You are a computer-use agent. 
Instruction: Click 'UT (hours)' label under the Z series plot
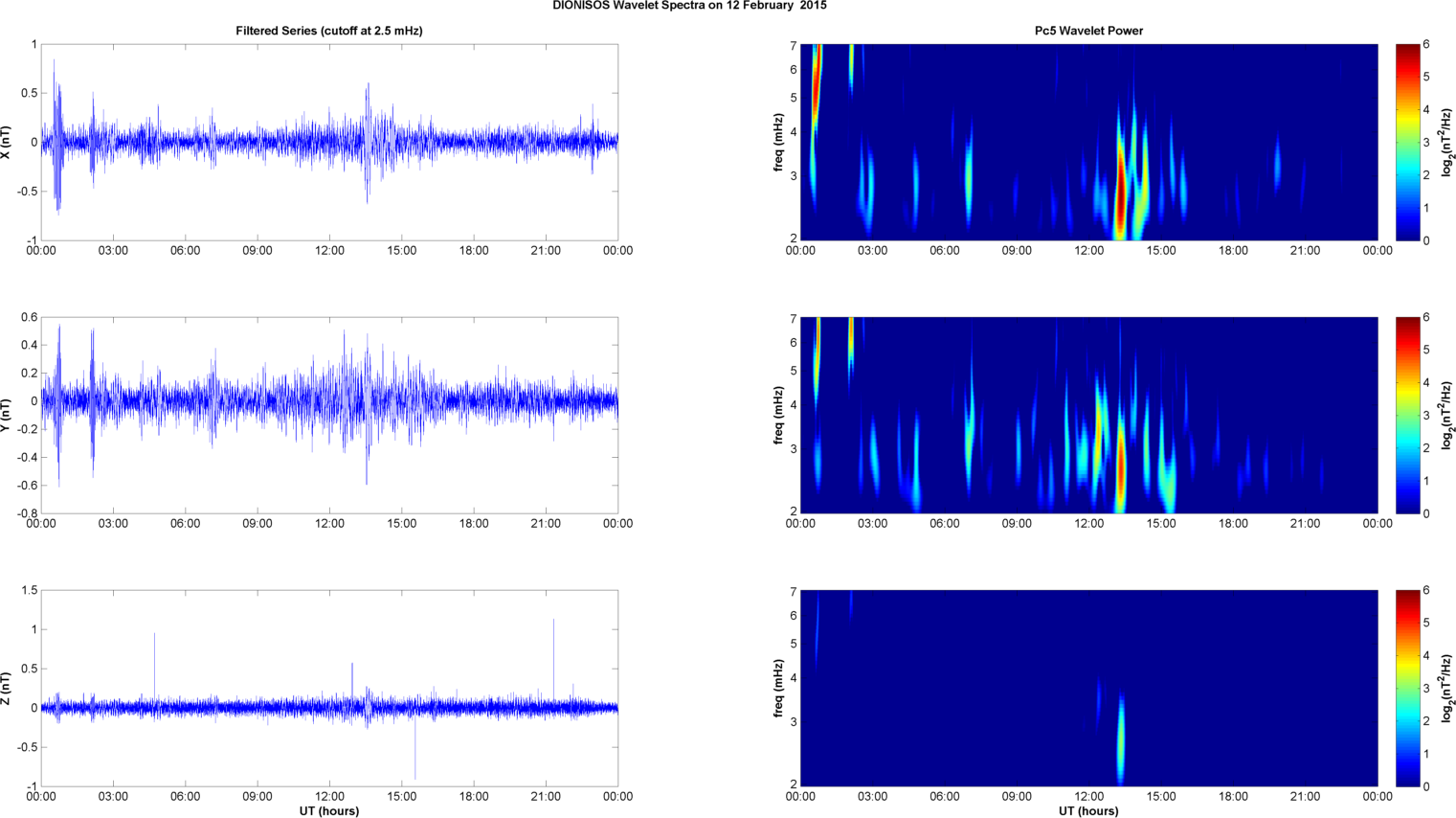[329, 810]
